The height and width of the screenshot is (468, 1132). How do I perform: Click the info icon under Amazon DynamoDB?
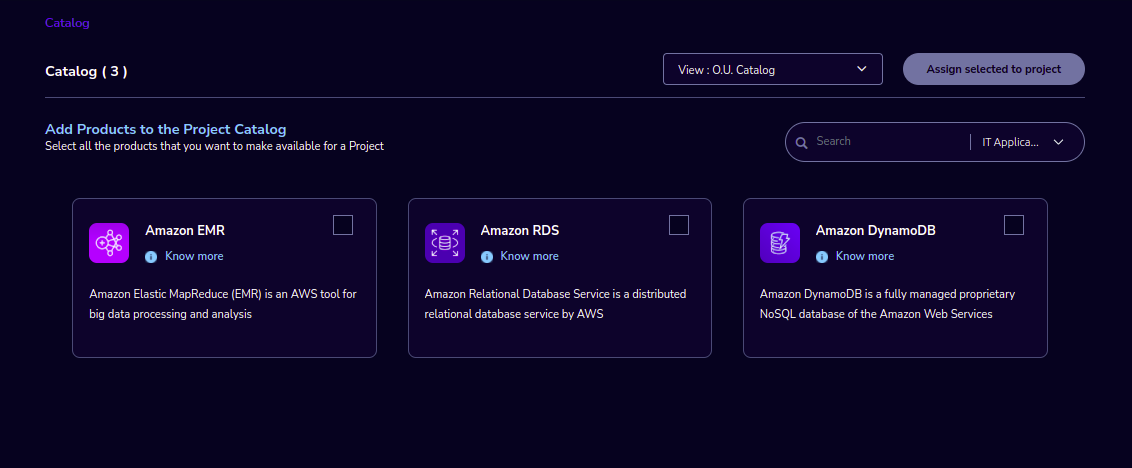(822, 256)
